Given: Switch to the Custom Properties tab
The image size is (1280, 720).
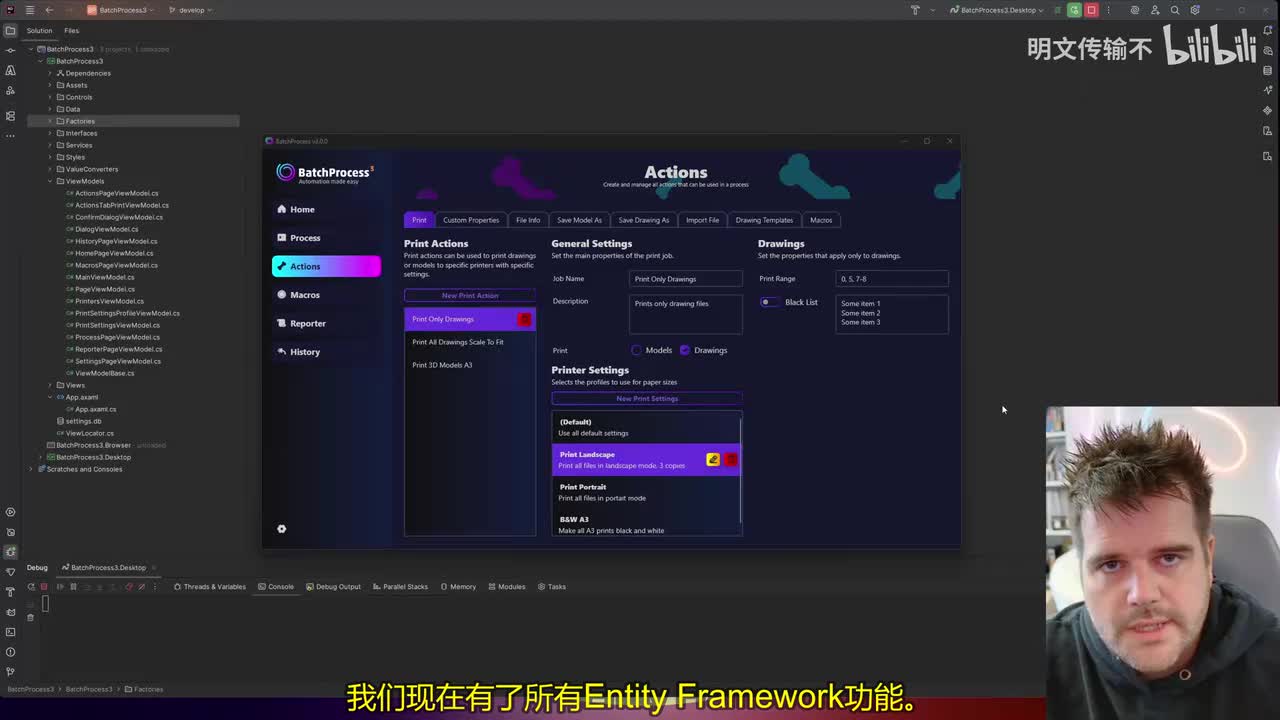Looking at the screenshot, I should coord(471,220).
